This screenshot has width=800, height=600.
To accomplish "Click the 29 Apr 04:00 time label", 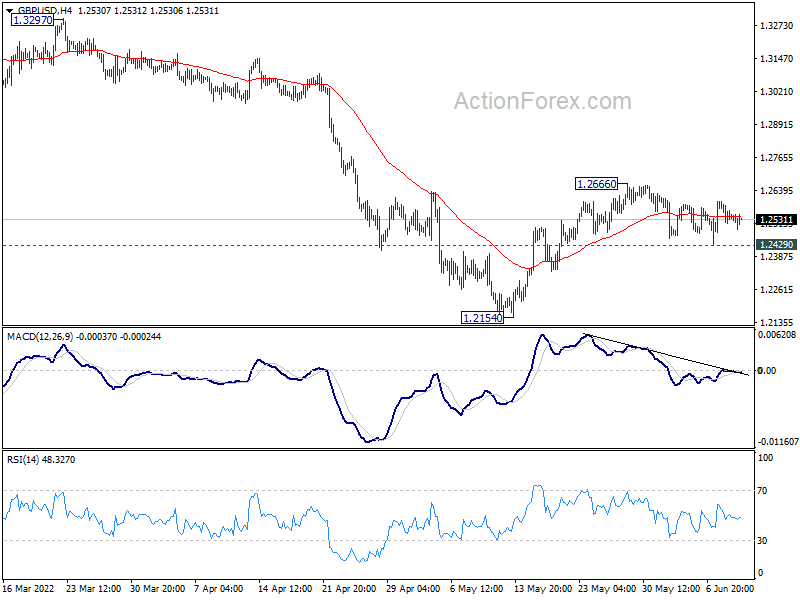I will point(413,589).
